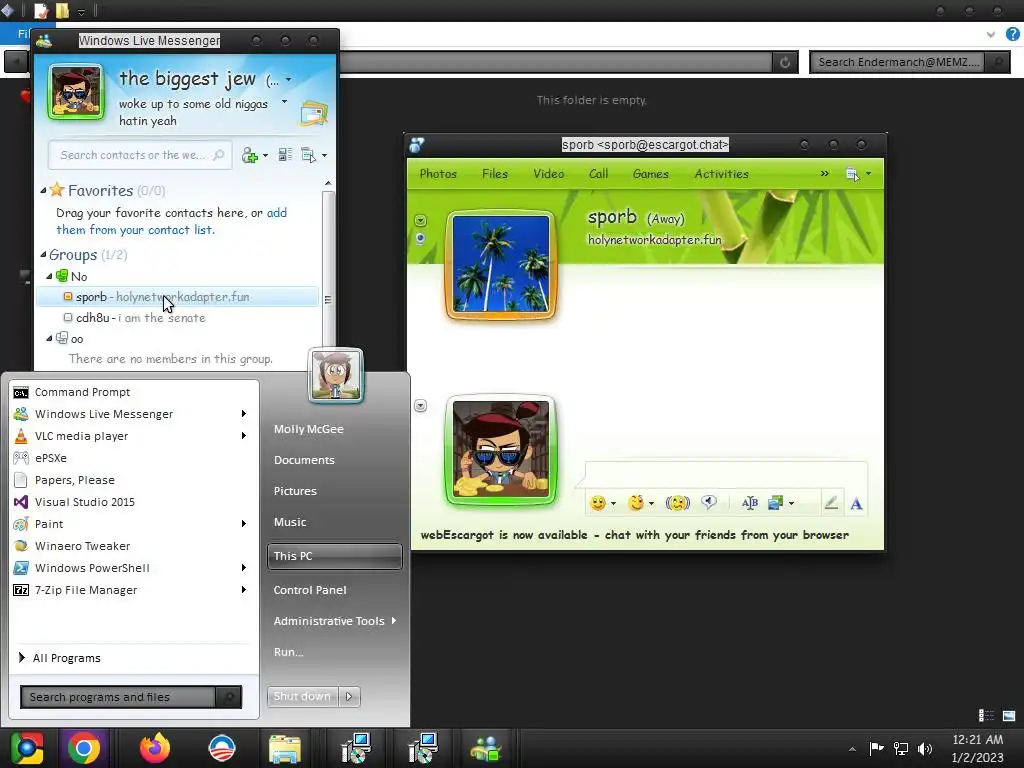Launch Firefox from the taskbar
Screen dimensions: 1024x768
[x=155, y=749]
